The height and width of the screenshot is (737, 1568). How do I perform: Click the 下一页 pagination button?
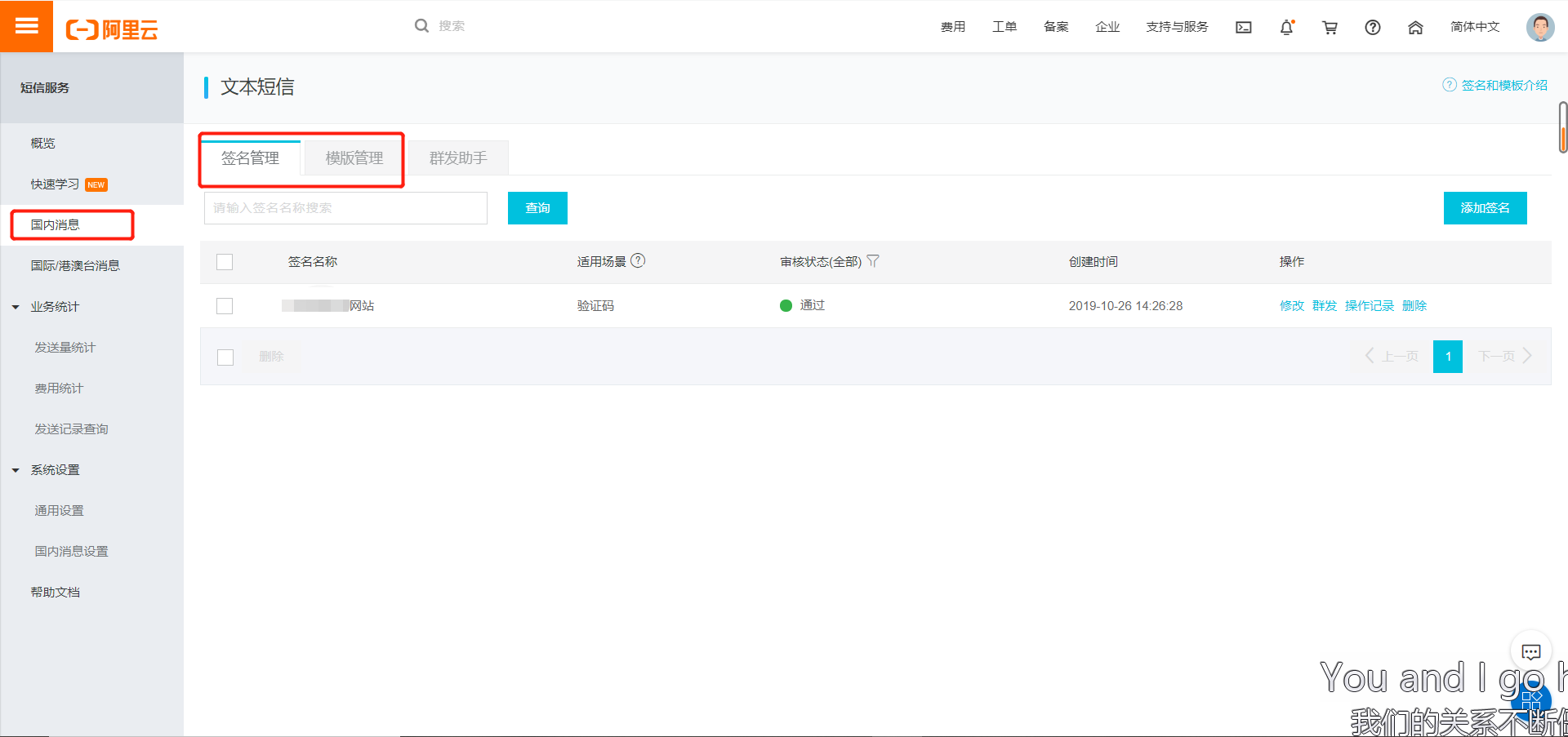[x=1505, y=357]
